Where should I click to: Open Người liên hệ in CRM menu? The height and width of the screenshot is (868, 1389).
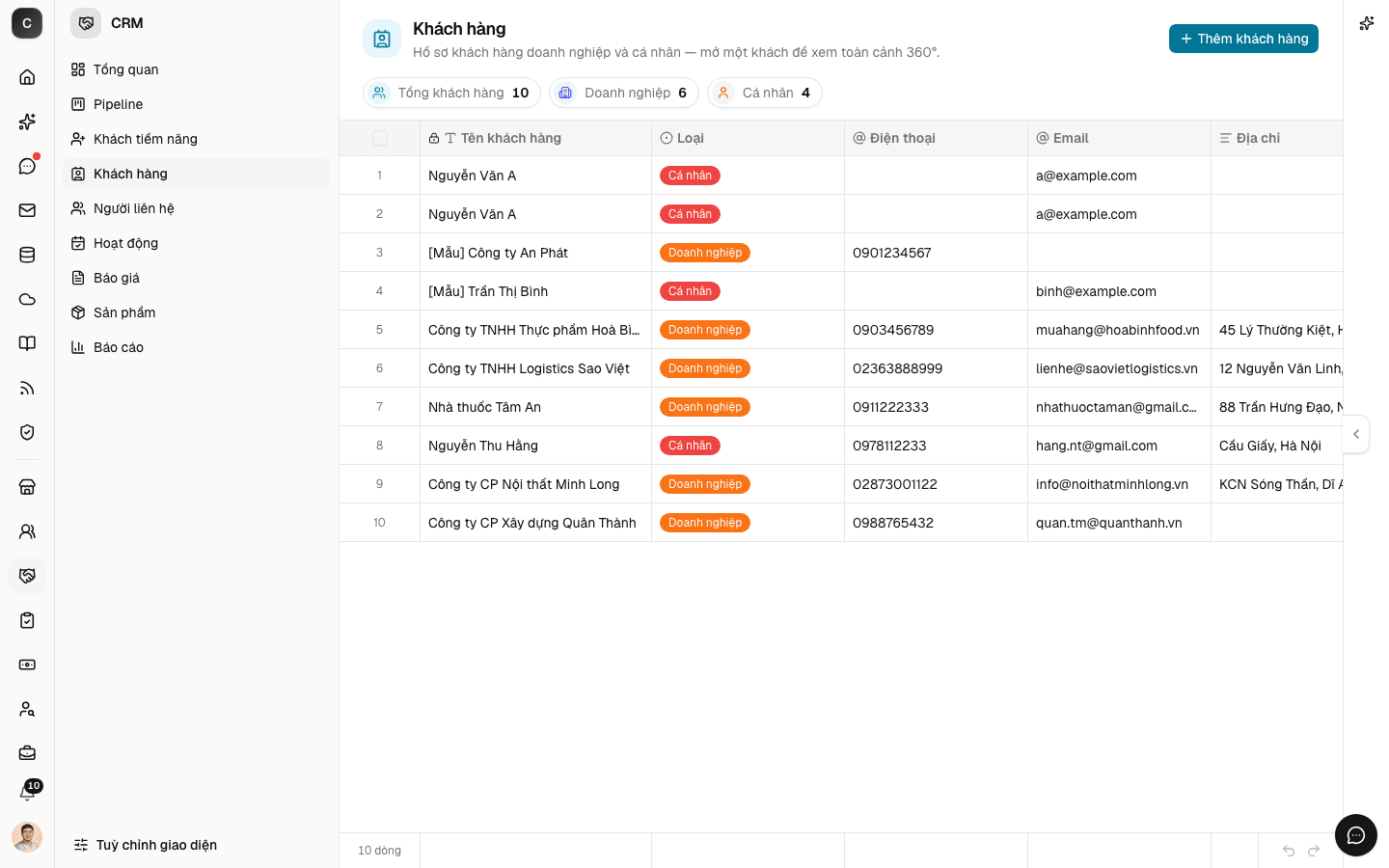click(197, 208)
